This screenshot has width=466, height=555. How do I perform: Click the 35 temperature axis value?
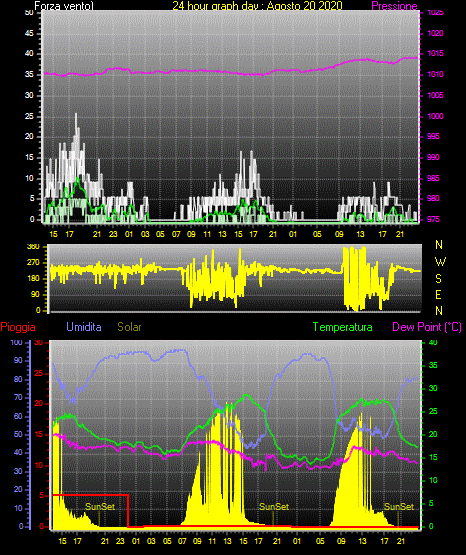pos(433,365)
